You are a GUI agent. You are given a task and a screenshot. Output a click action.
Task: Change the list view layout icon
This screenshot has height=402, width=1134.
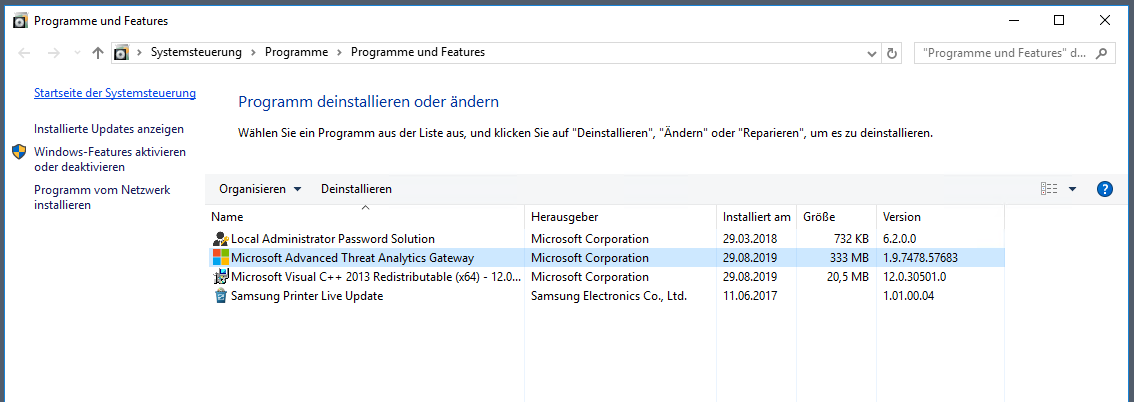click(x=1049, y=189)
